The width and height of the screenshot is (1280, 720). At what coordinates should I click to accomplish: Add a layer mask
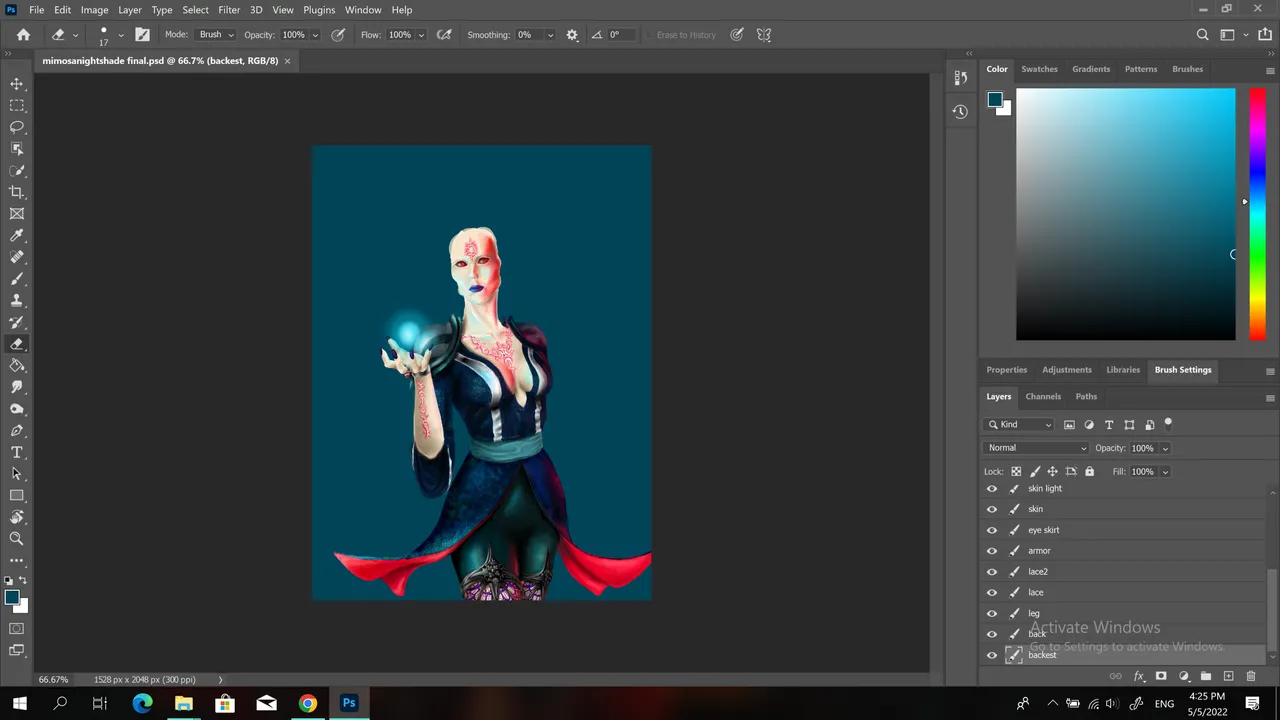pos(1161,676)
